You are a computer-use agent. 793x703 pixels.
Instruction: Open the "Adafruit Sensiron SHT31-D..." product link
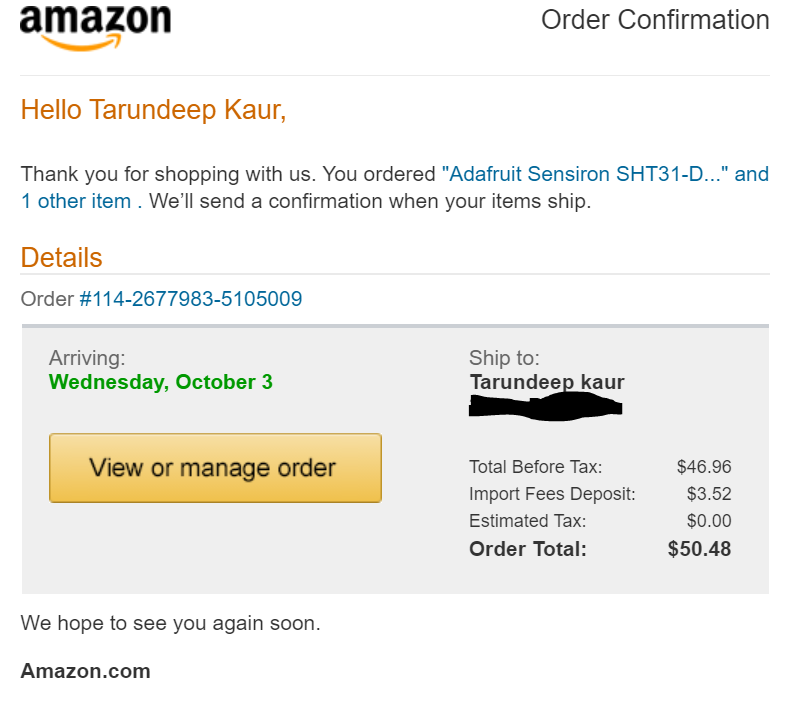[x=587, y=174]
